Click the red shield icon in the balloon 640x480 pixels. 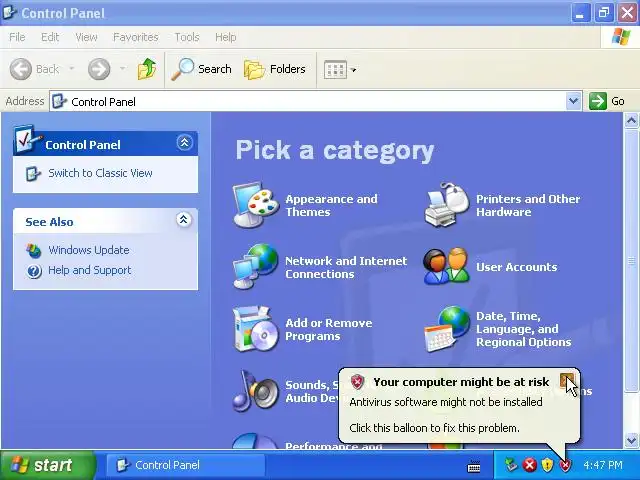coord(357,382)
